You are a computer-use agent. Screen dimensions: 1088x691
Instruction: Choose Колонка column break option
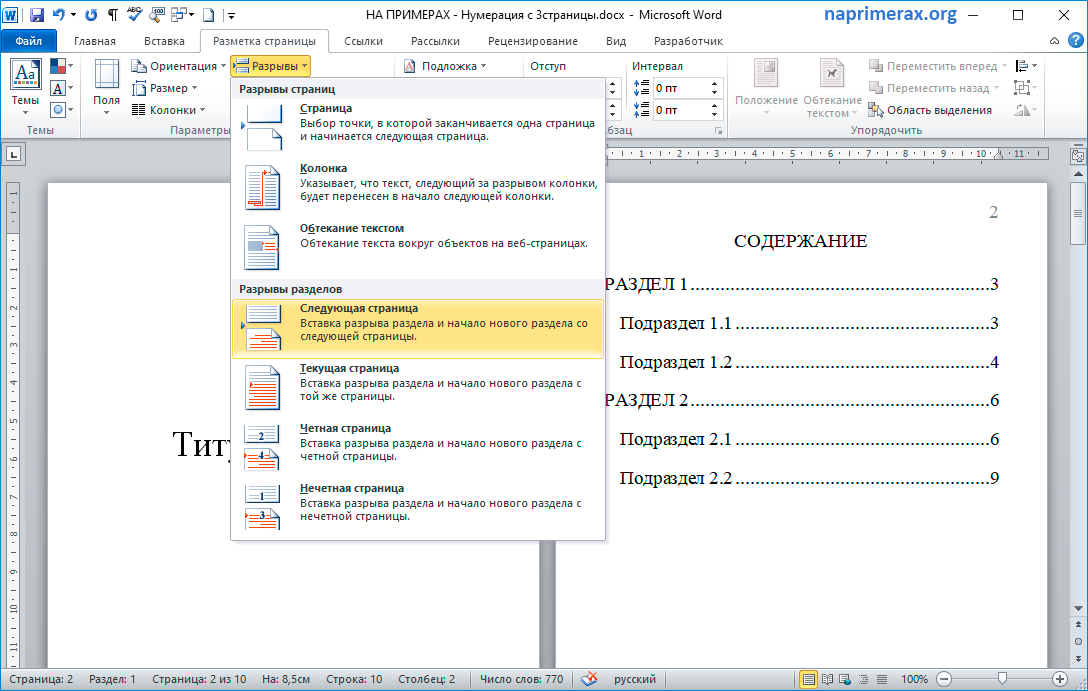(x=418, y=187)
